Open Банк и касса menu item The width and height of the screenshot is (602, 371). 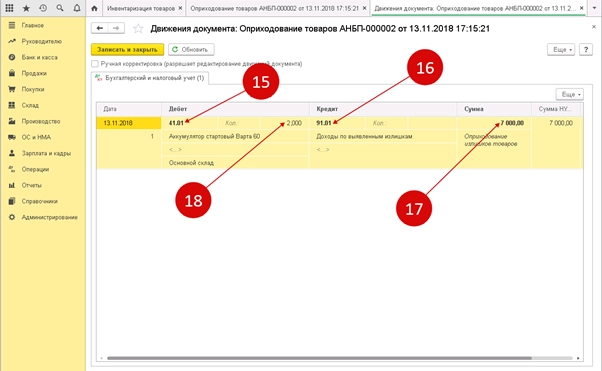point(40,57)
